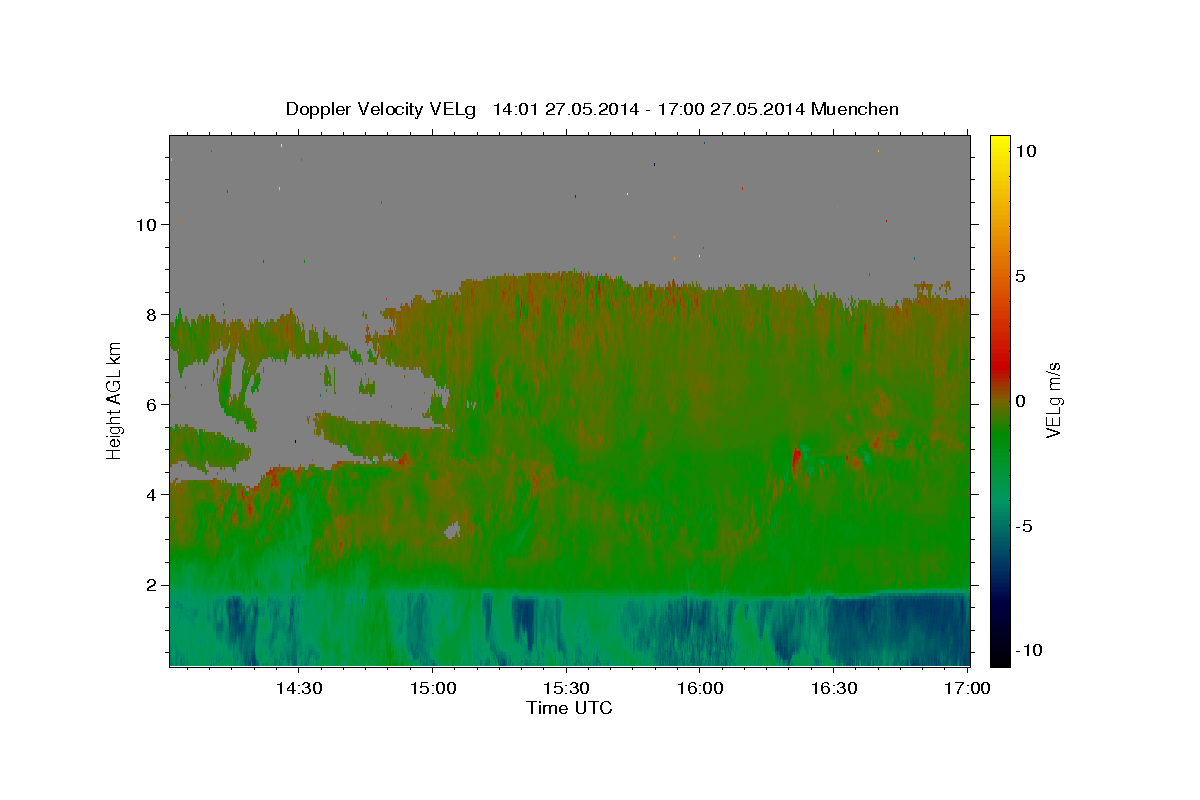The height and width of the screenshot is (800, 1200).
Task: Click the 15:30 time axis label
Action: coord(566,688)
